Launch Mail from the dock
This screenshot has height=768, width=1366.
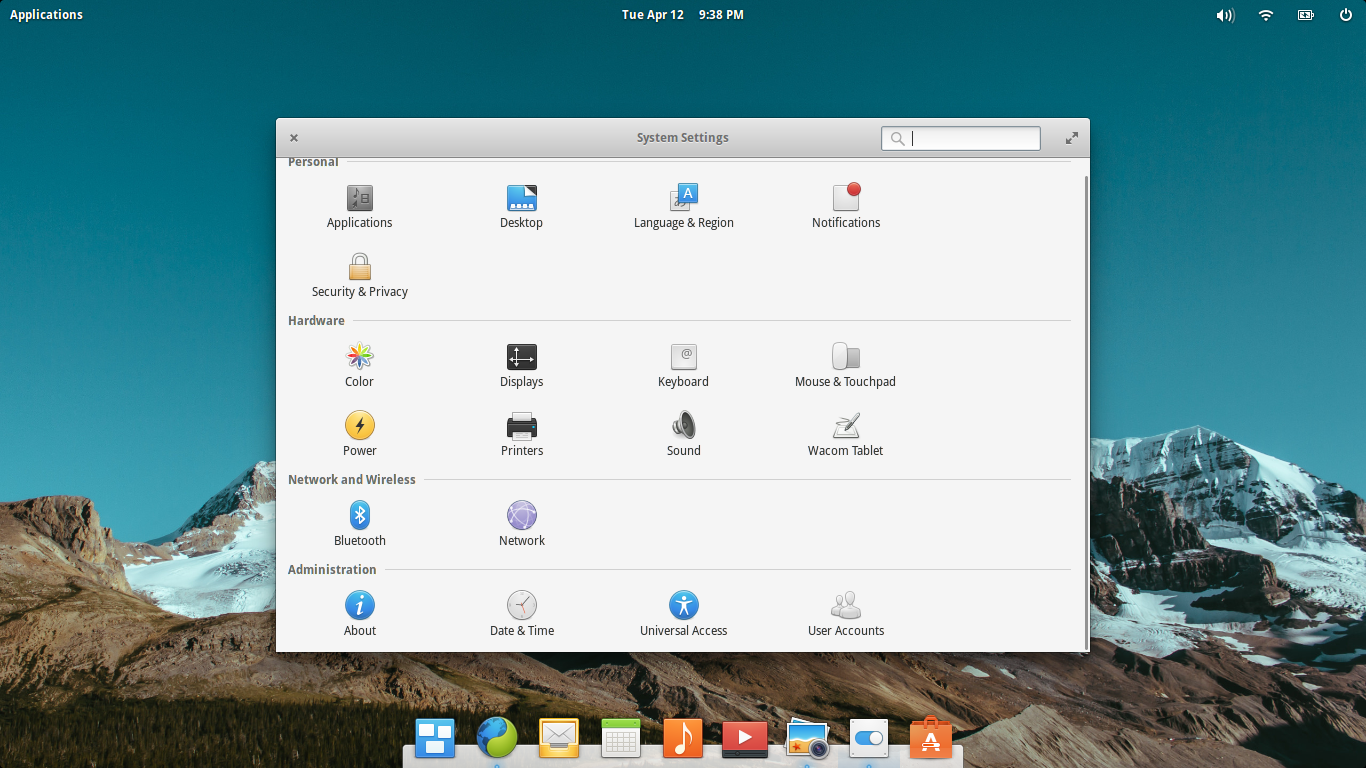559,739
